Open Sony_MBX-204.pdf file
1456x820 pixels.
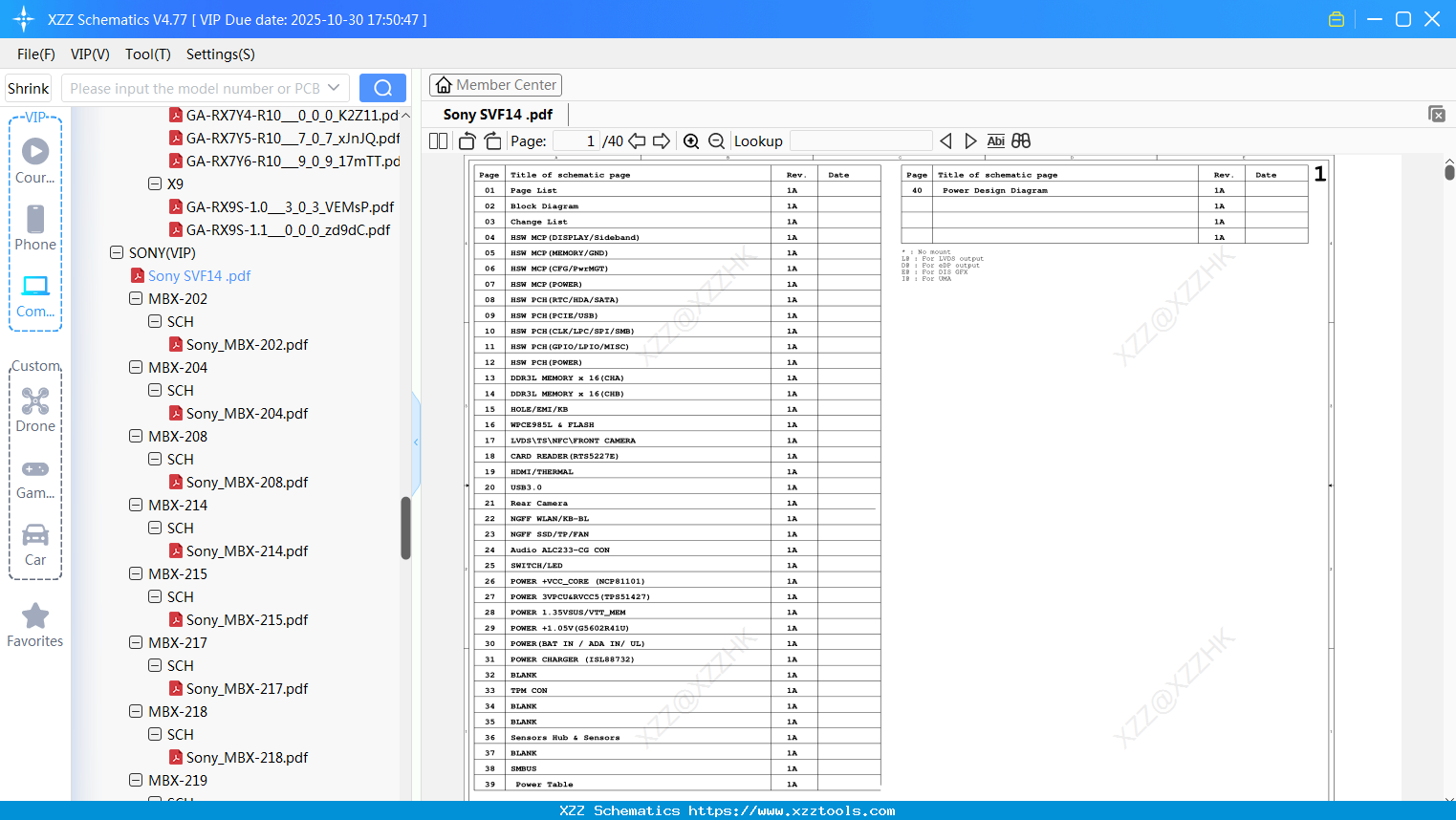tap(247, 413)
